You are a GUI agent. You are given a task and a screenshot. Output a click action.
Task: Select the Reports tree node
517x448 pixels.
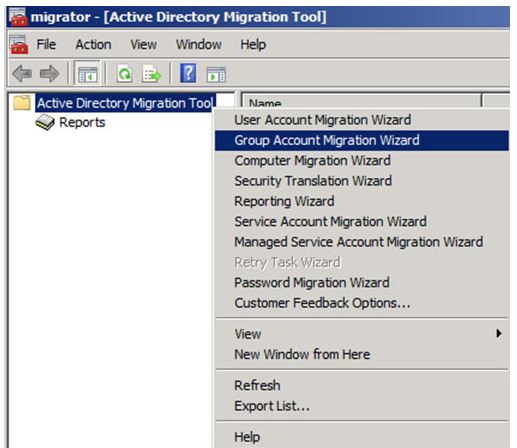[82, 122]
